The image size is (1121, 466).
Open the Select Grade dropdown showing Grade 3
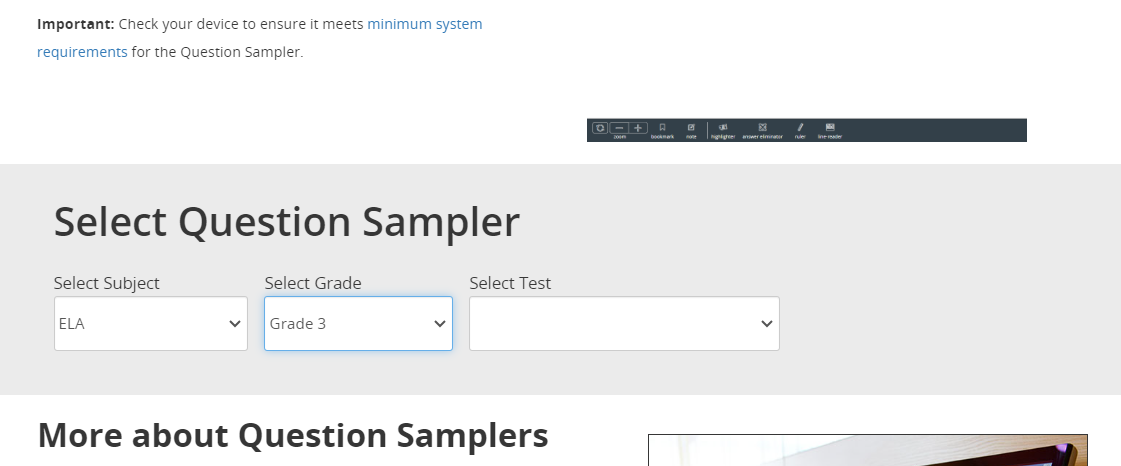pos(358,324)
